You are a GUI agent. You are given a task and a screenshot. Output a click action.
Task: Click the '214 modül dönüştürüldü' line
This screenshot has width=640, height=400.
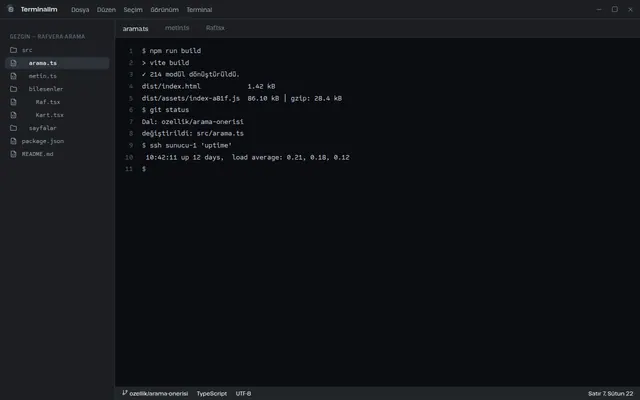[x=191, y=74]
